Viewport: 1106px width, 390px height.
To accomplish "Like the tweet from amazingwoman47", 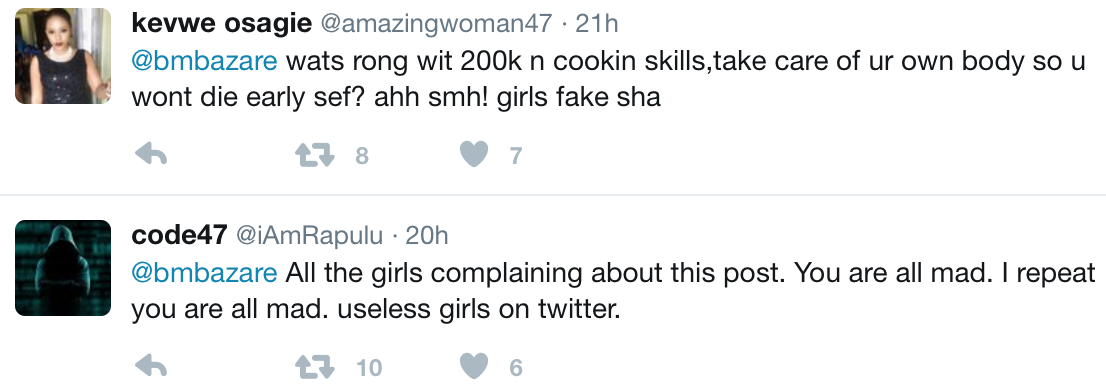I will coord(474,154).
